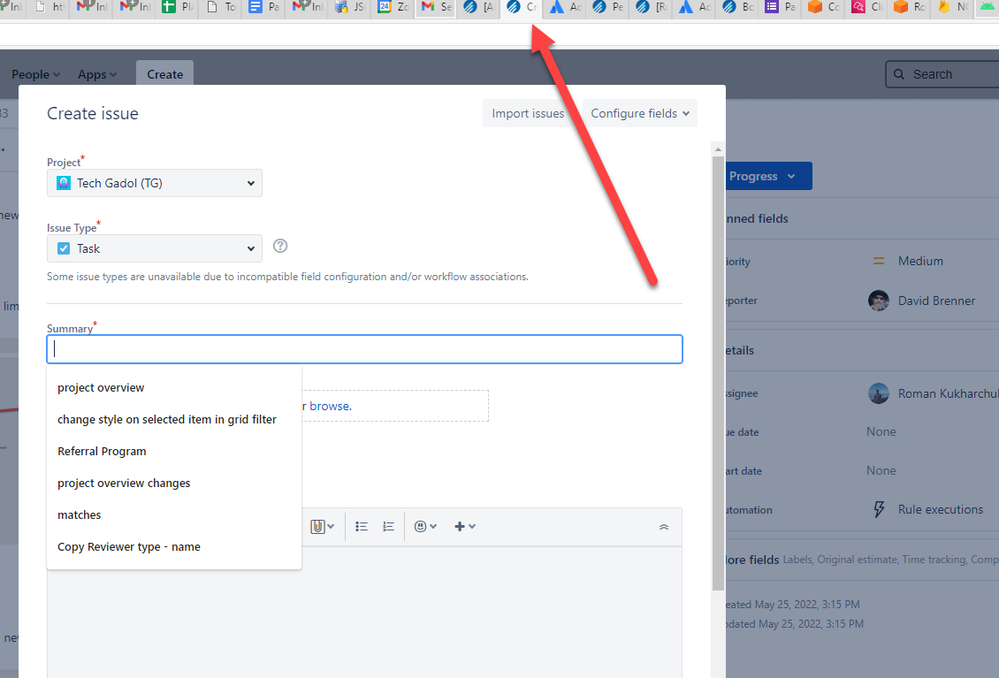The width and height of the screenshot is (999, 678).
Task: Click the lightning bolt icon next to Rule executions
Action: tap(879, 509)
